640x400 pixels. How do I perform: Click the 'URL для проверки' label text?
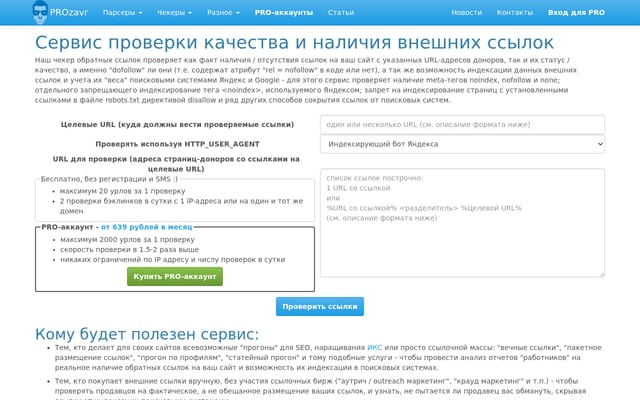pyautogui.click(x=176, y=164)
